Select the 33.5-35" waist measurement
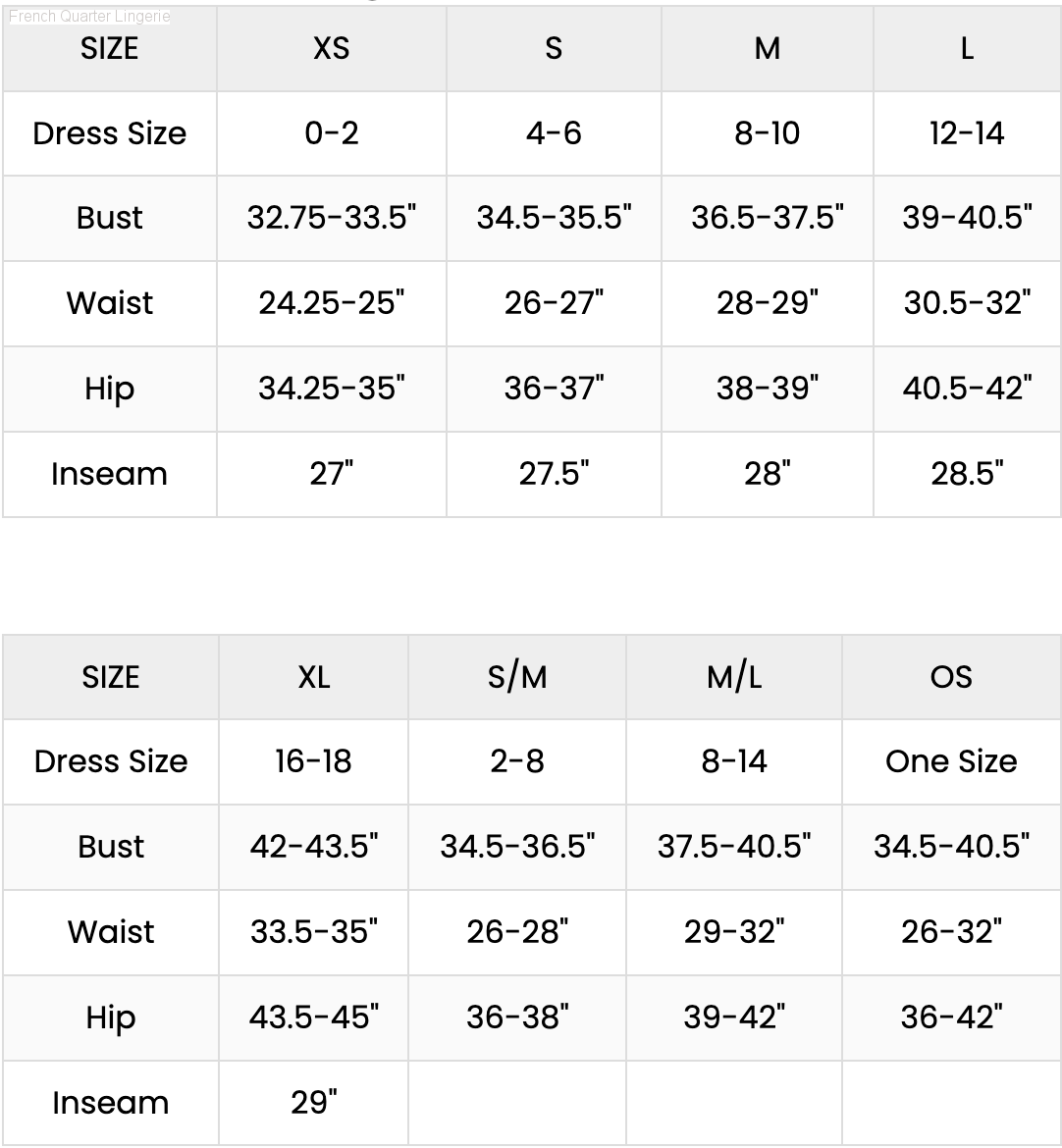1062x1148 pixels. (313, 932)
